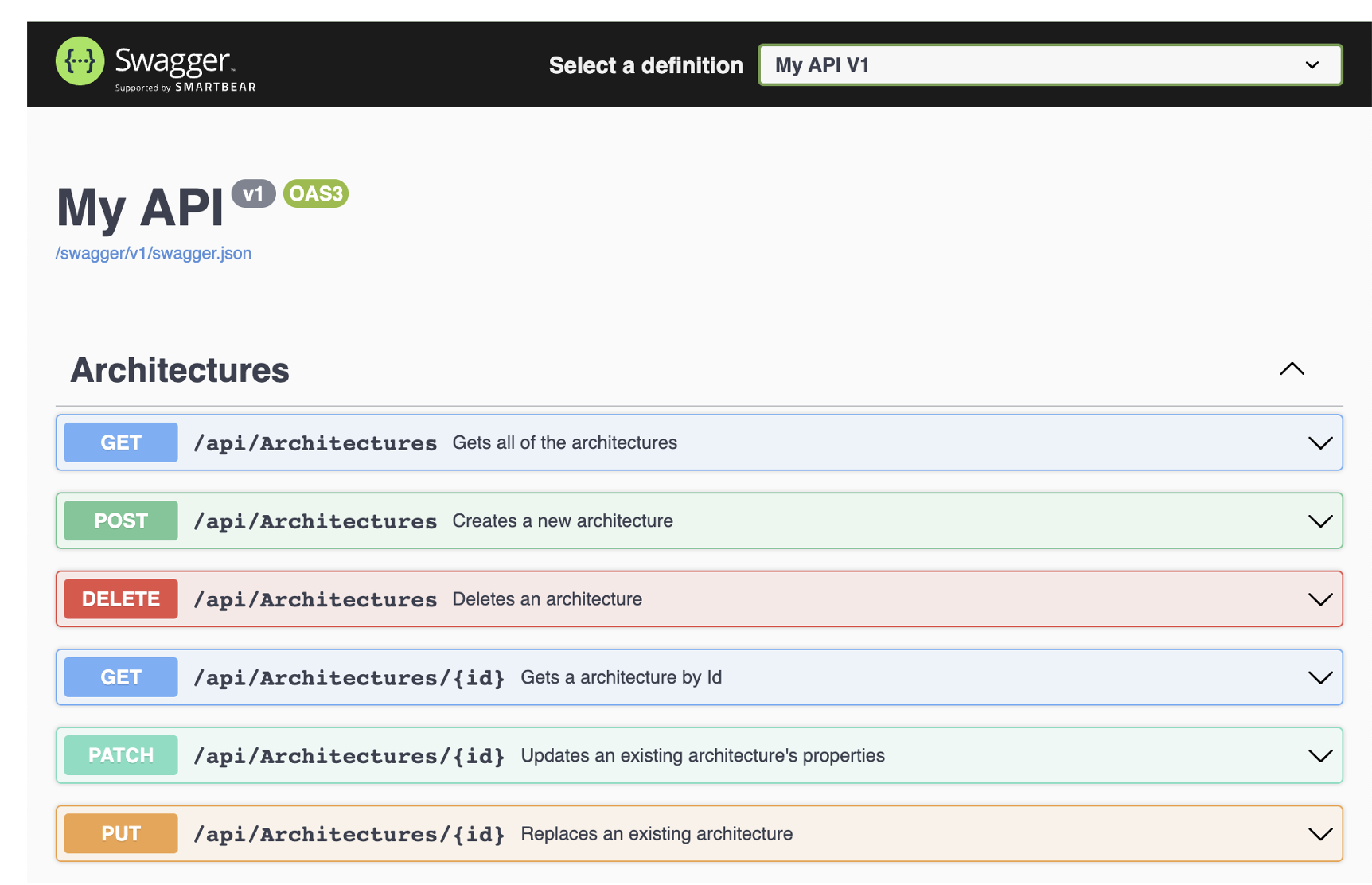
Task: Click the green POST method badge
Action: [121, 520]
